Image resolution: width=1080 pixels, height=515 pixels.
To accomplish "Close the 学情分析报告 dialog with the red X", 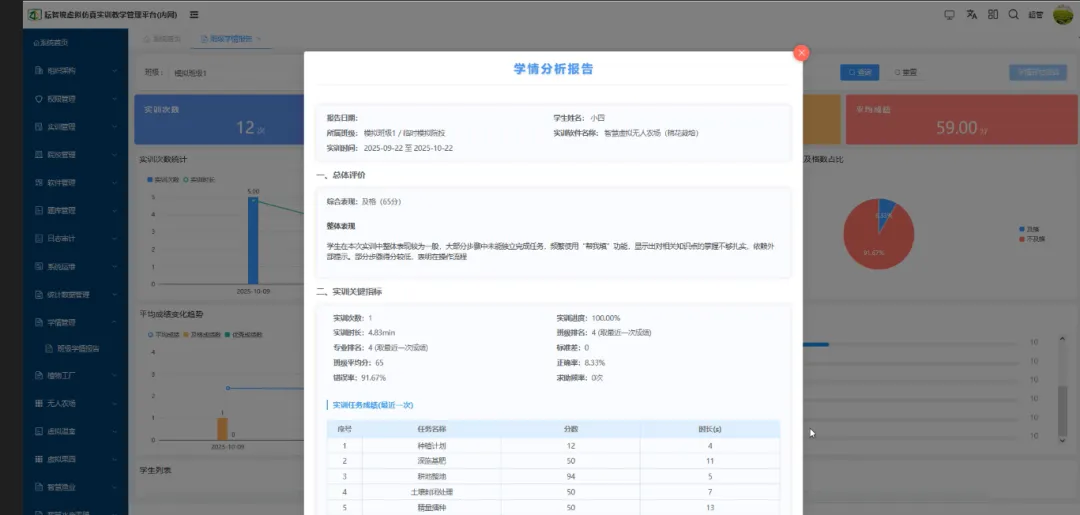I will point(800,53).
